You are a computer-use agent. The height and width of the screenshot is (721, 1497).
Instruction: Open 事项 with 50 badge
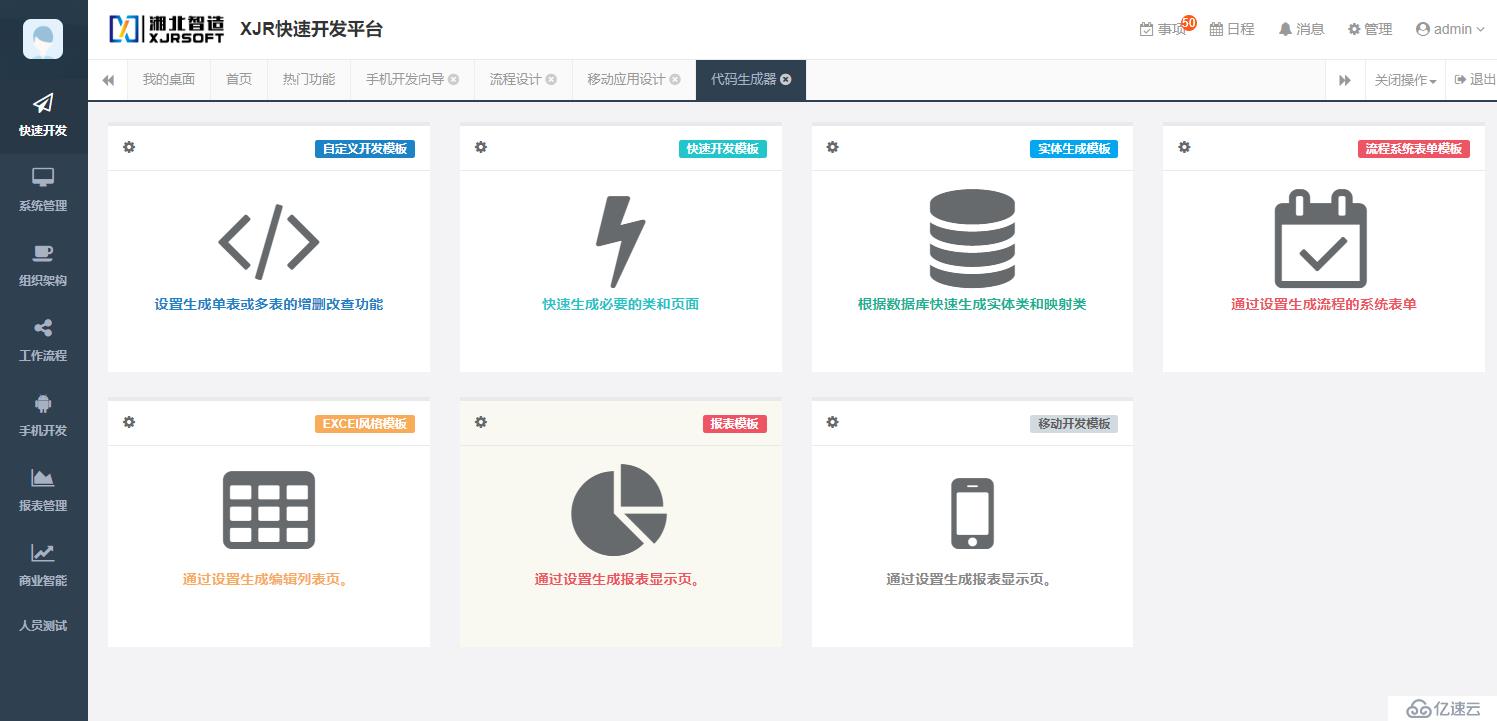[1166, 29]
